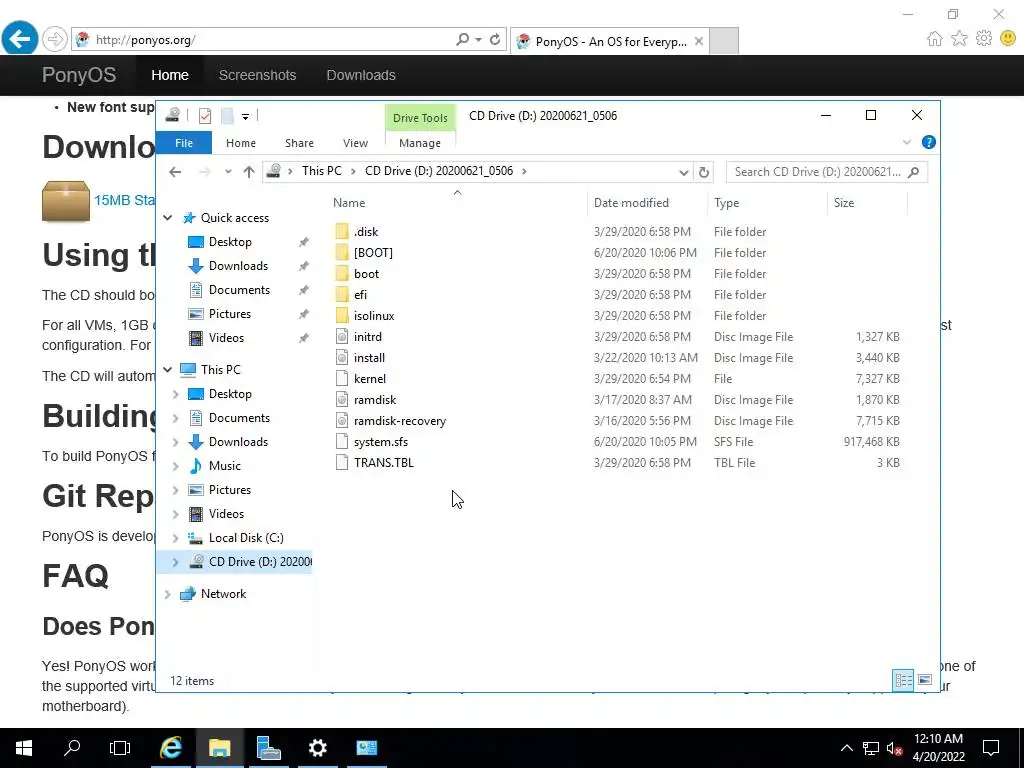1024x768 pixels.
Task: Click the PonyOS brand title link
Action: (79, 75)
